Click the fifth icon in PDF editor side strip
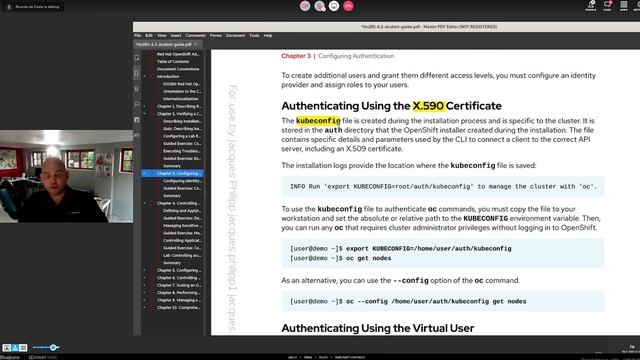This screenshot has height=360, width=640. coord(137,120)
